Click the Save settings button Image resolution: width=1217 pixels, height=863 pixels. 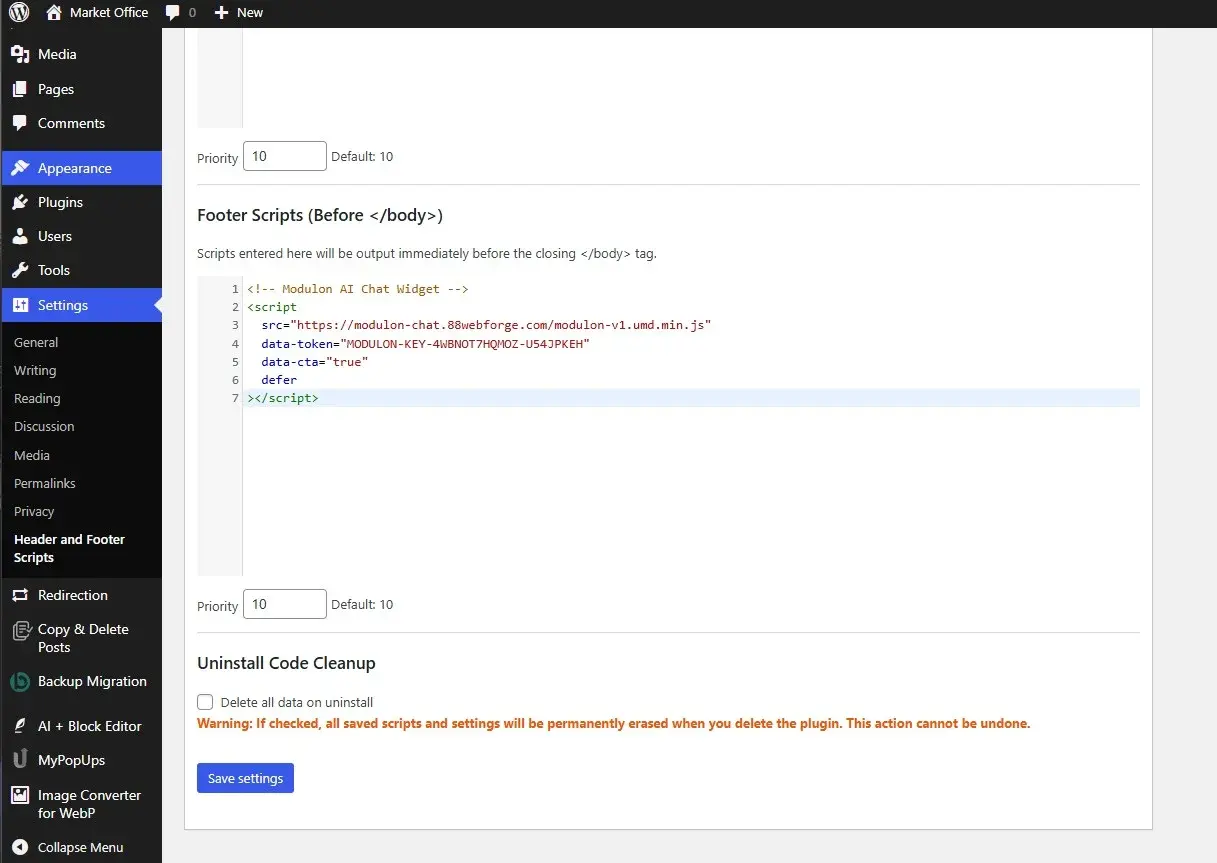coord(245,778)
